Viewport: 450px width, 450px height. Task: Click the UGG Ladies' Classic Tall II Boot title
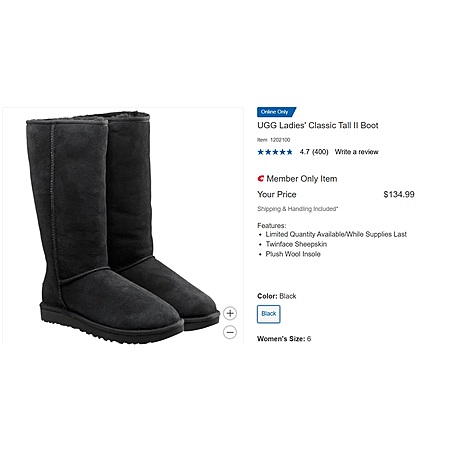[318, 126]
